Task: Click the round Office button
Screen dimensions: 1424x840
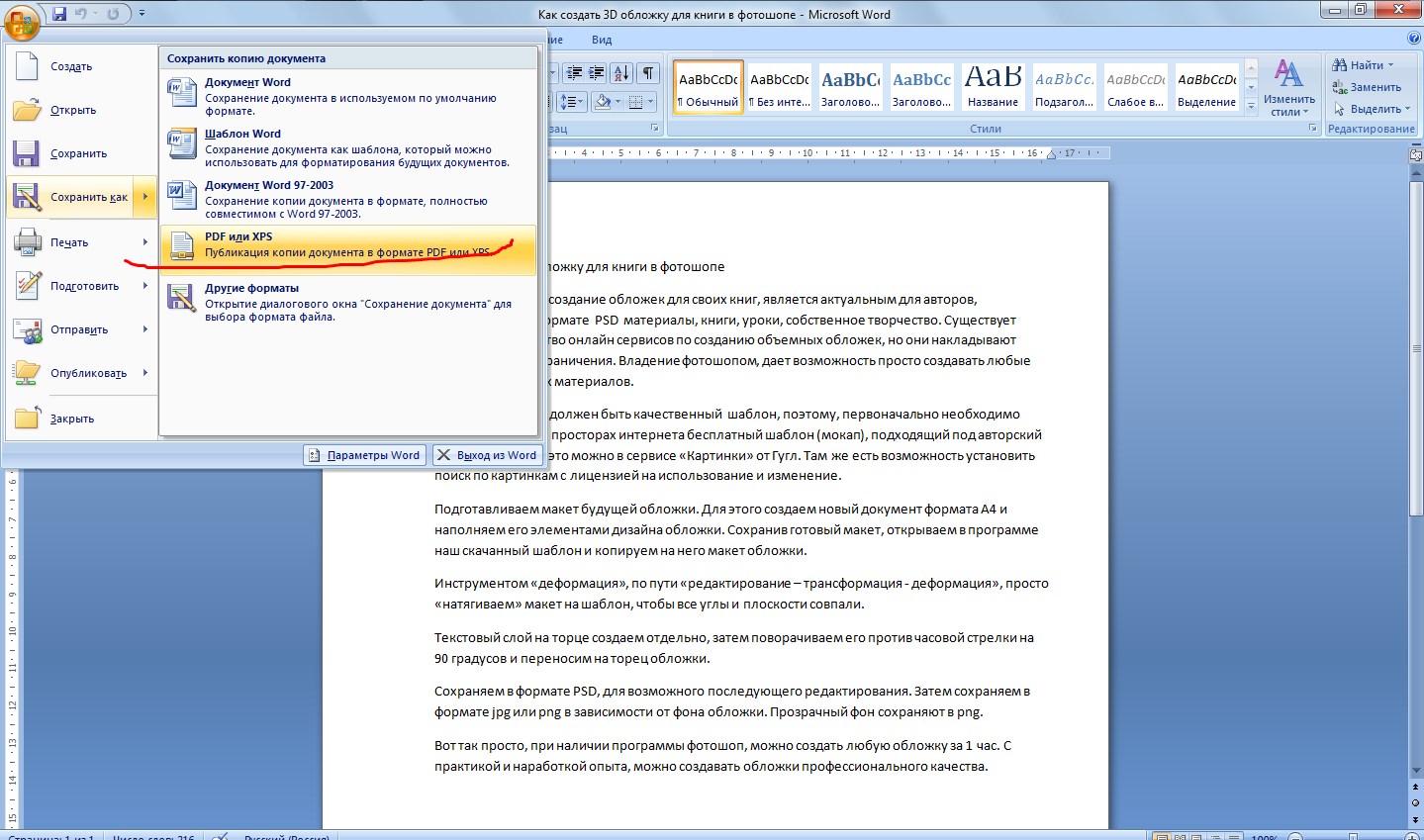Action: click(x=22, y=22)
